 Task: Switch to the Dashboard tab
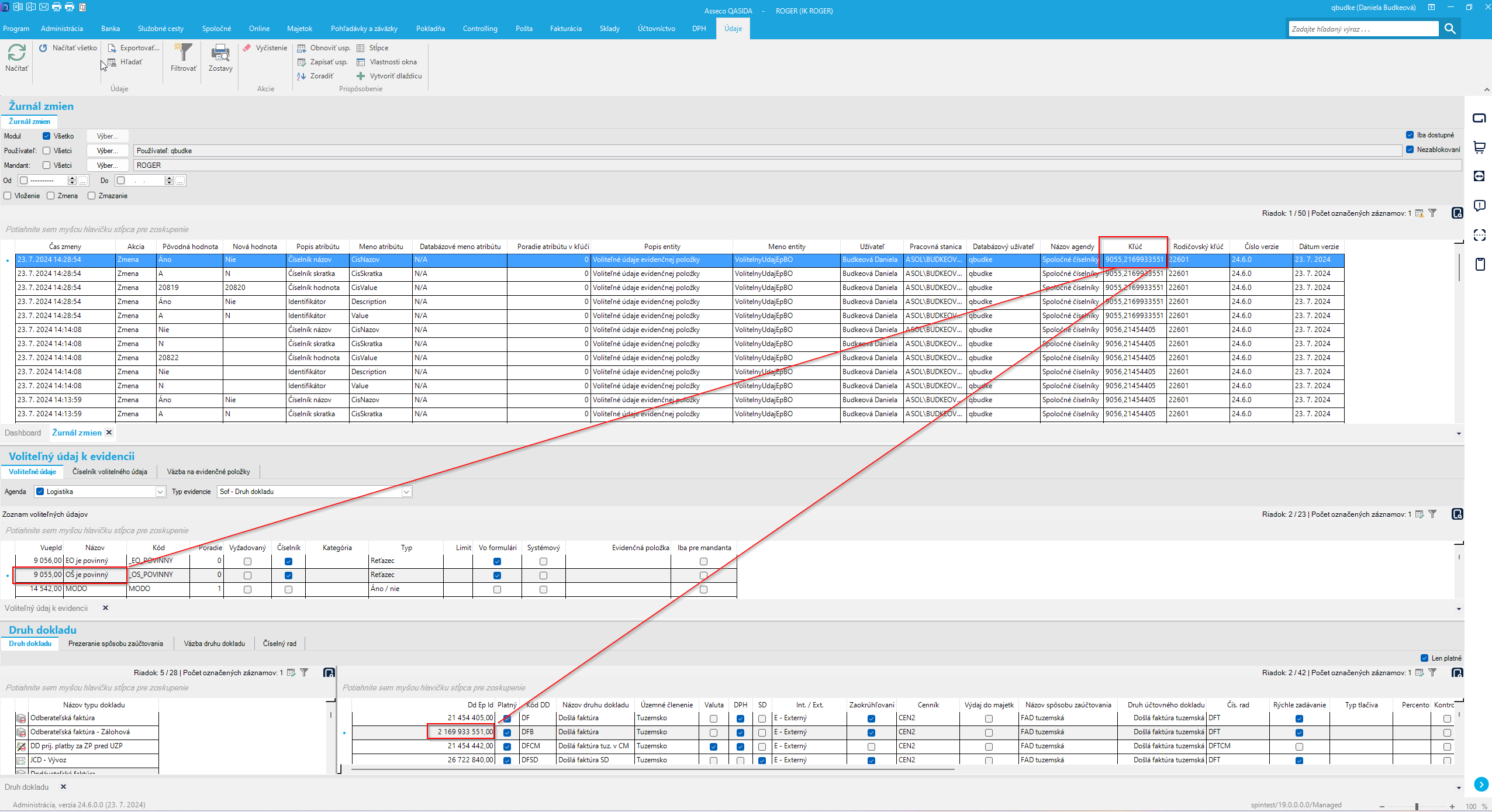pos(23,433)
